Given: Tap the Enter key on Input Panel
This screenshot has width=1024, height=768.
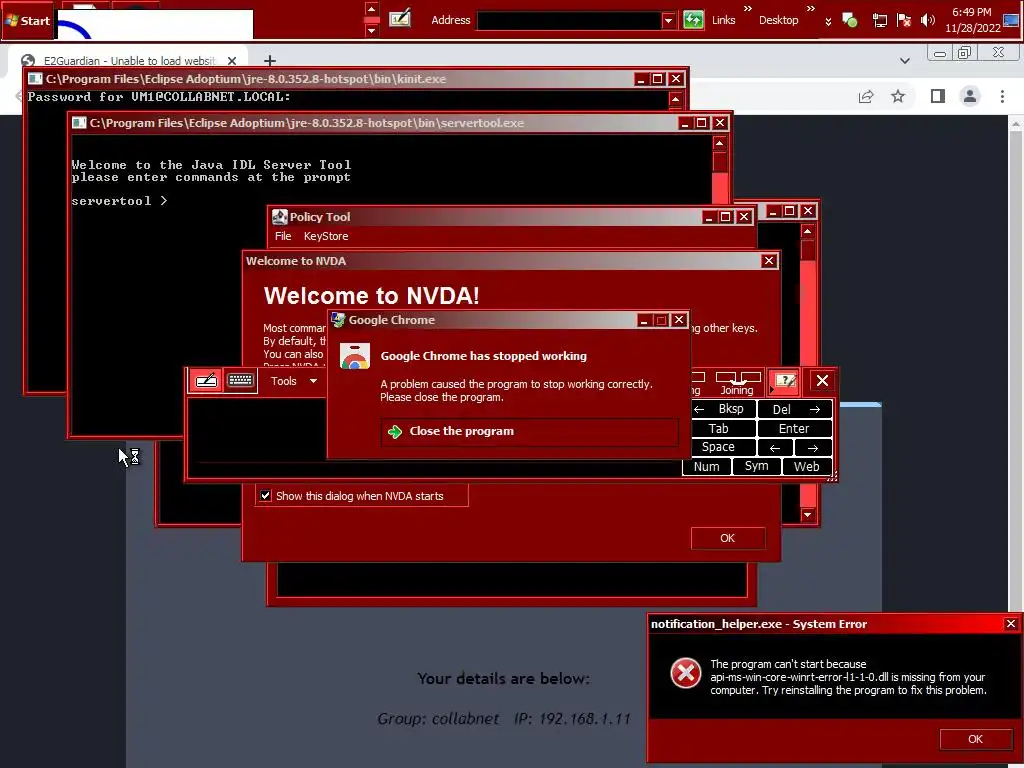Looking at the screenshot, I should click(794, 428).
